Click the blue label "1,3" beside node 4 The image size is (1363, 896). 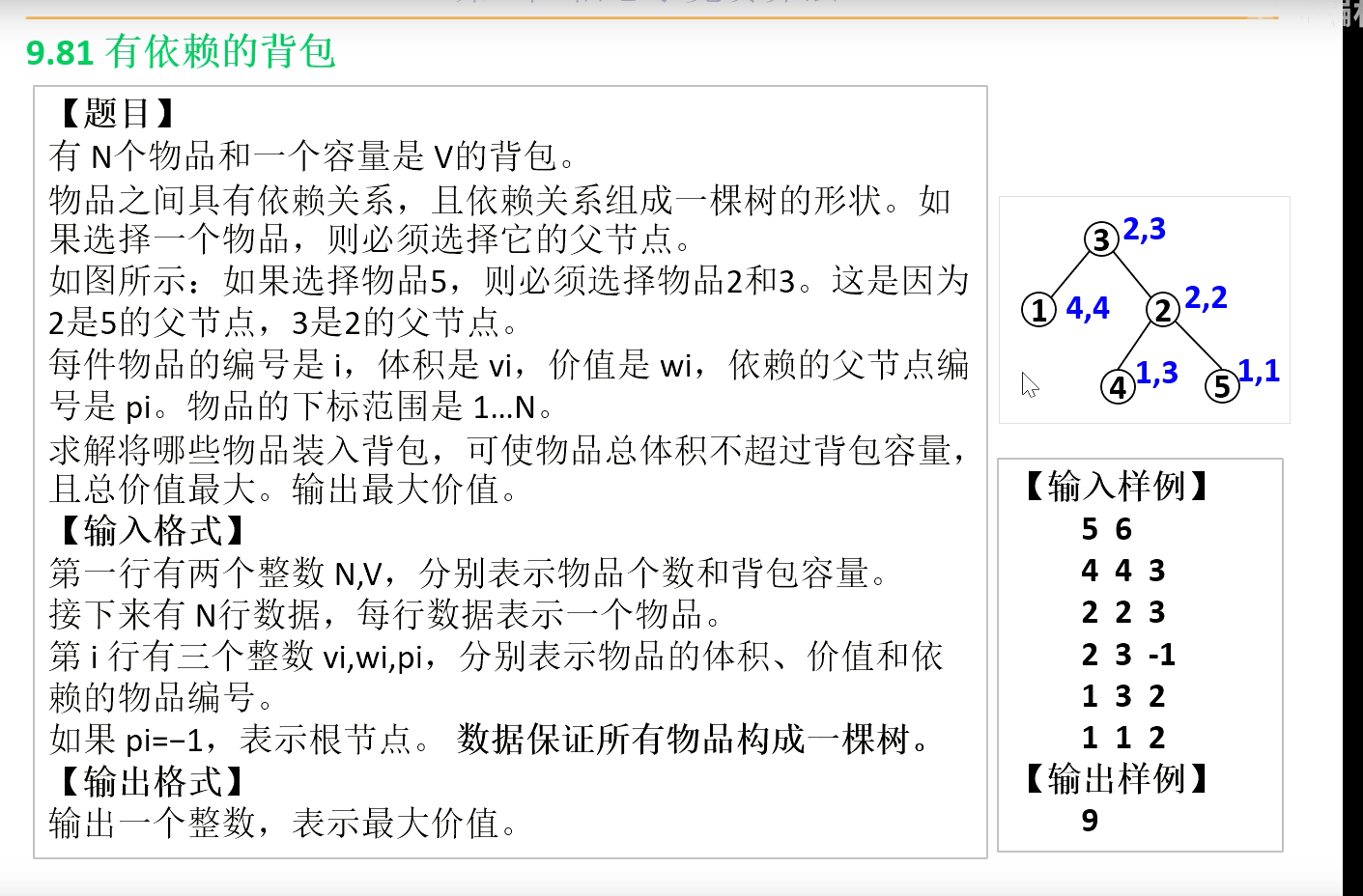point(1157,372)
